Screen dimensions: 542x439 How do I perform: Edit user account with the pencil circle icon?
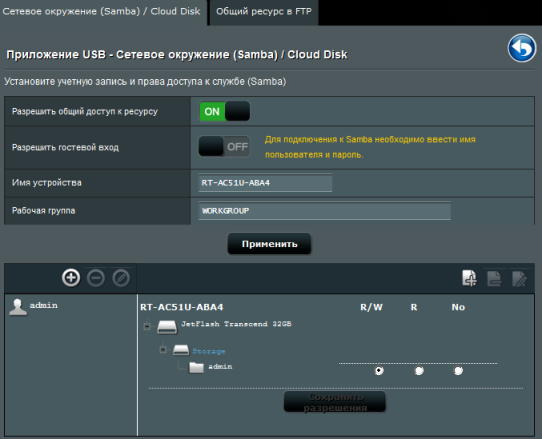(x=121, y=278)
